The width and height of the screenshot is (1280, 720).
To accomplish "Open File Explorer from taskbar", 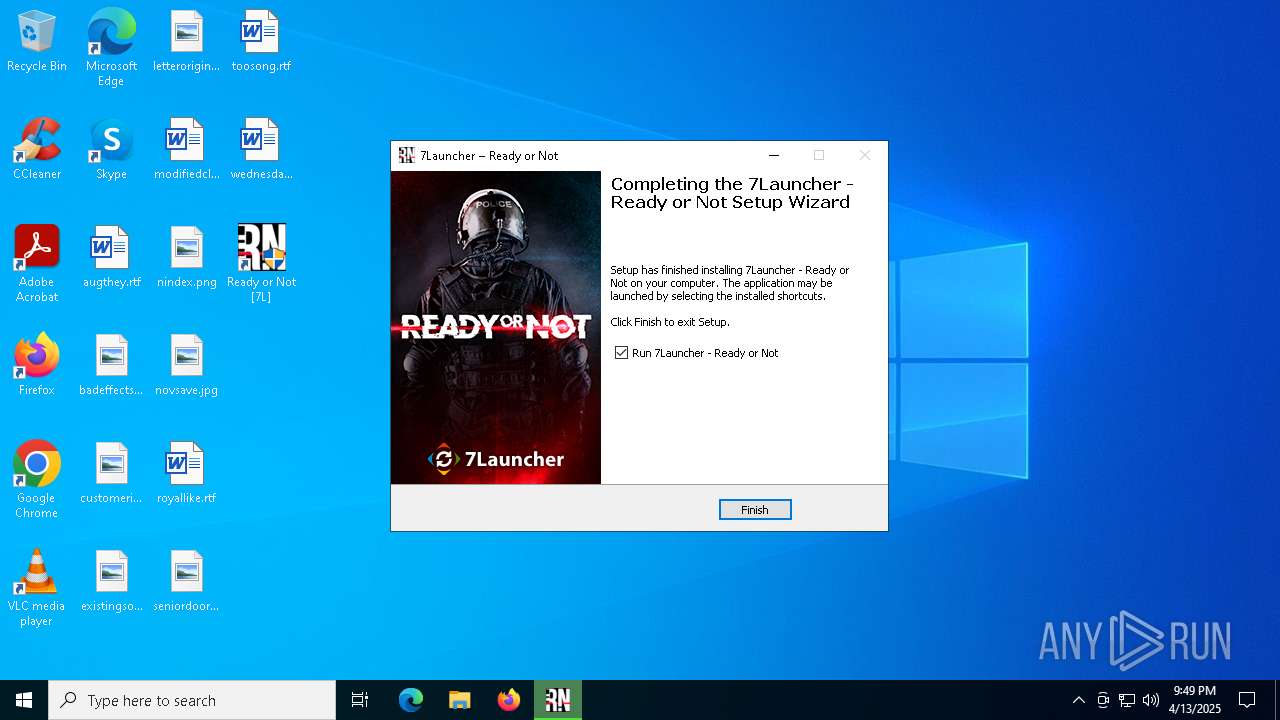I will point(460,700).
